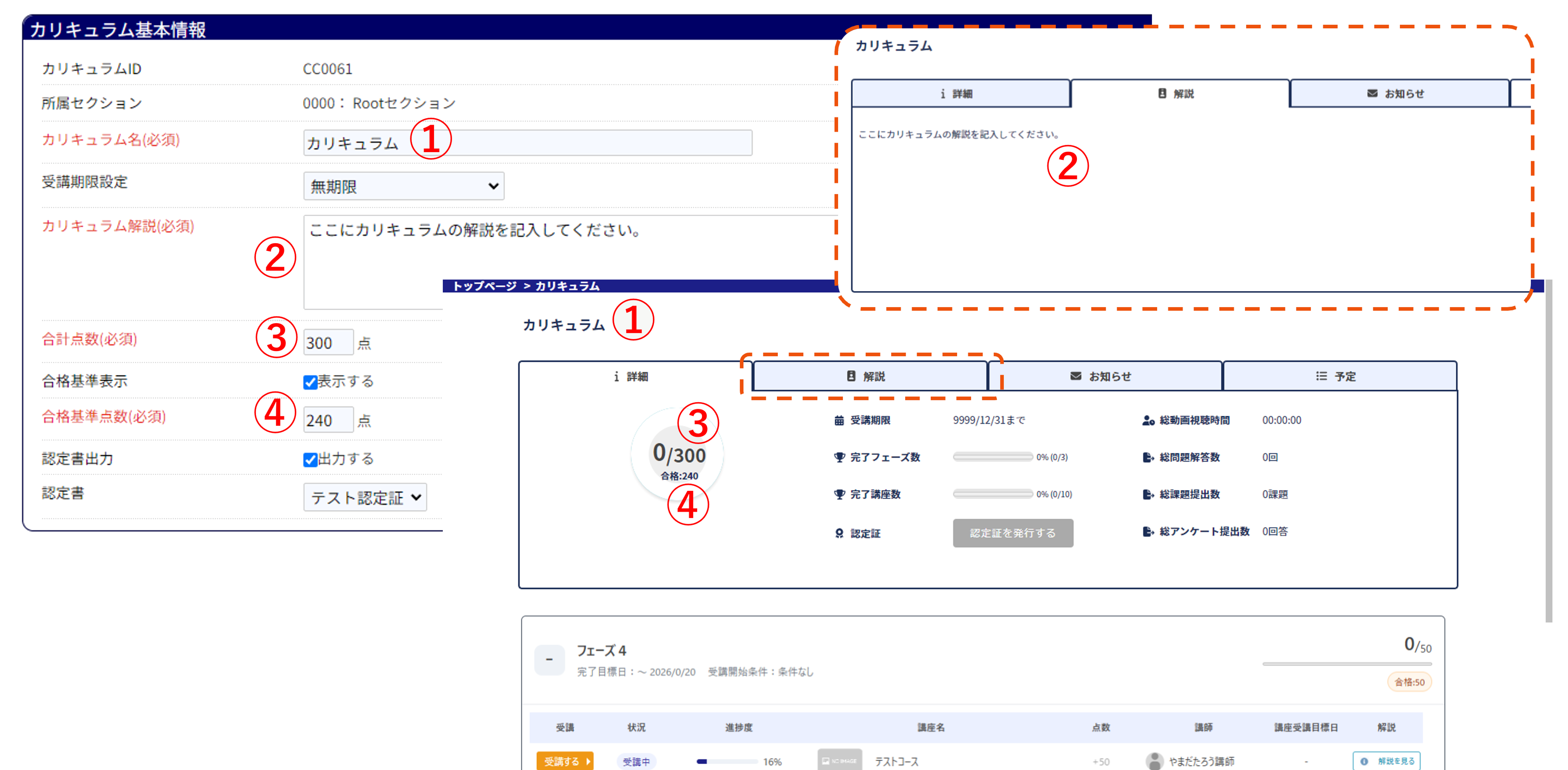1568x770 pixels.
Task: Click the calendar icon beside 受講期限
Action: click(x=839, y=421)
